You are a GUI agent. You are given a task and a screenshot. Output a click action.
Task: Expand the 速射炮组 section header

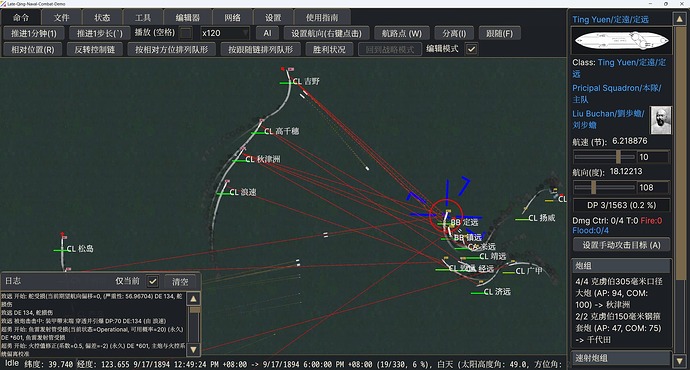621,358
